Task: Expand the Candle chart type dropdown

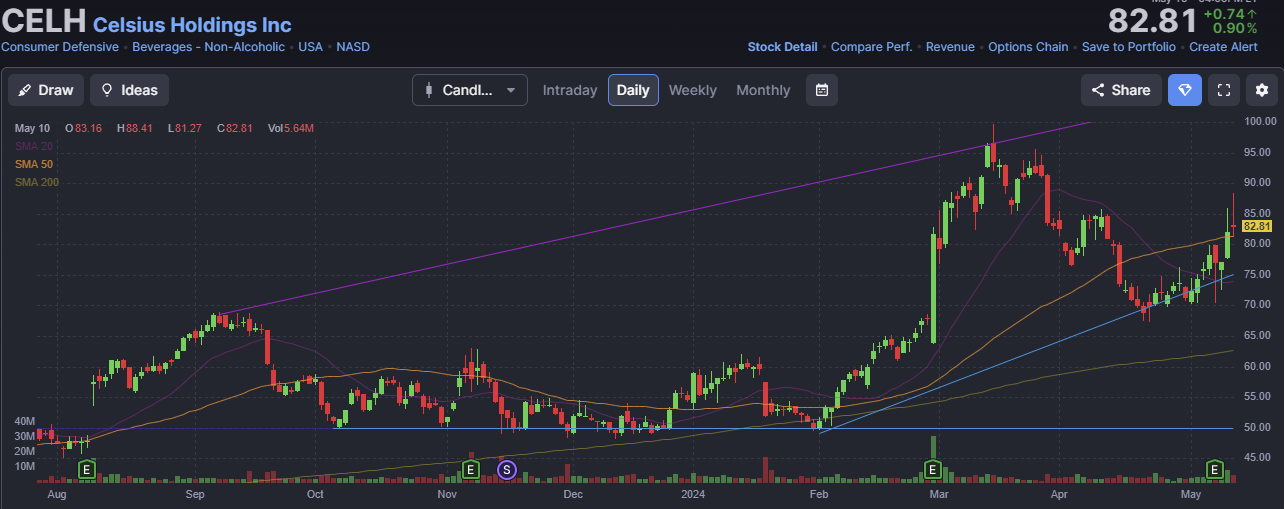Action: (470, 90)
